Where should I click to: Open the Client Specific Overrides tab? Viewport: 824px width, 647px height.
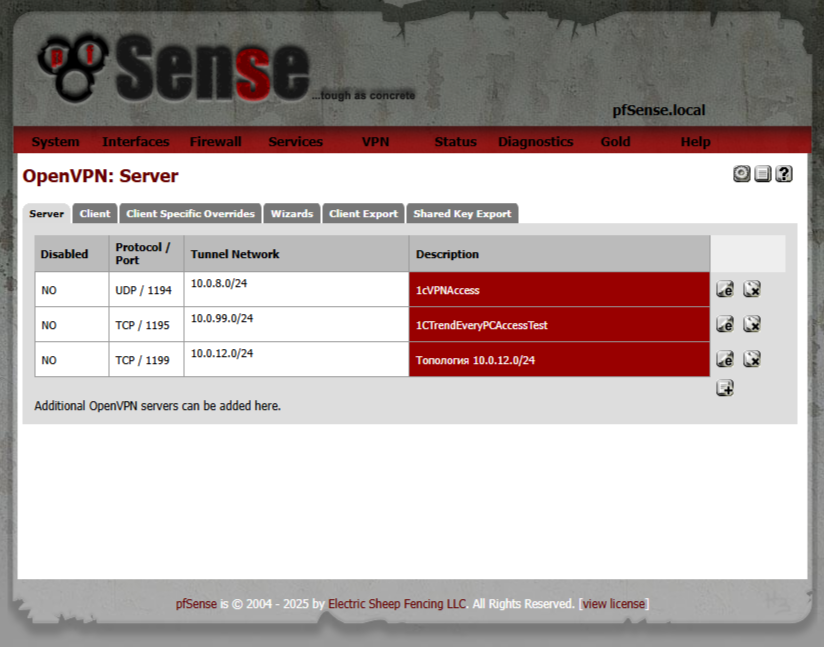(x=190, y=214)
